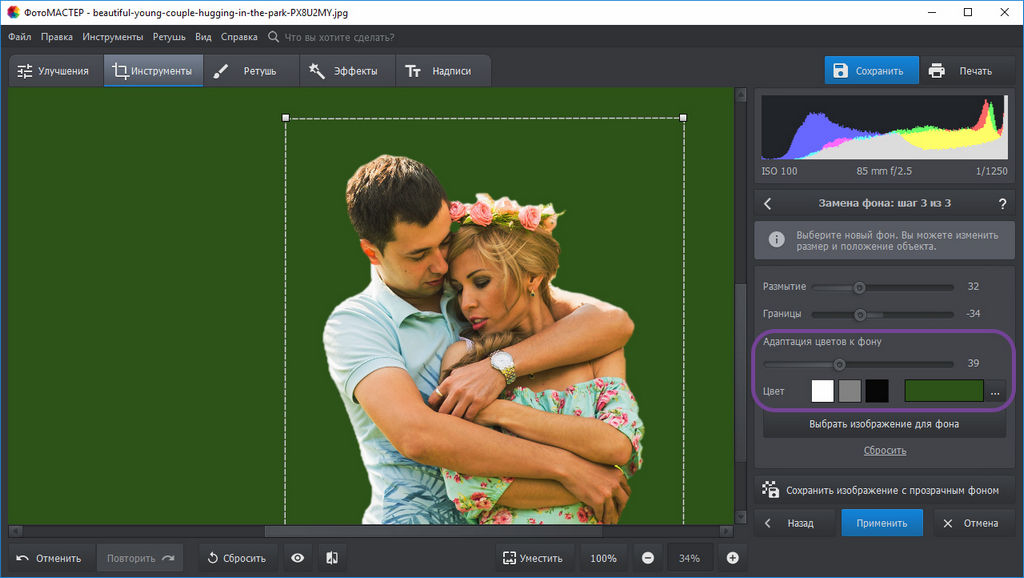
Task: Open the Инструменты menu
Action: (113, 37)
